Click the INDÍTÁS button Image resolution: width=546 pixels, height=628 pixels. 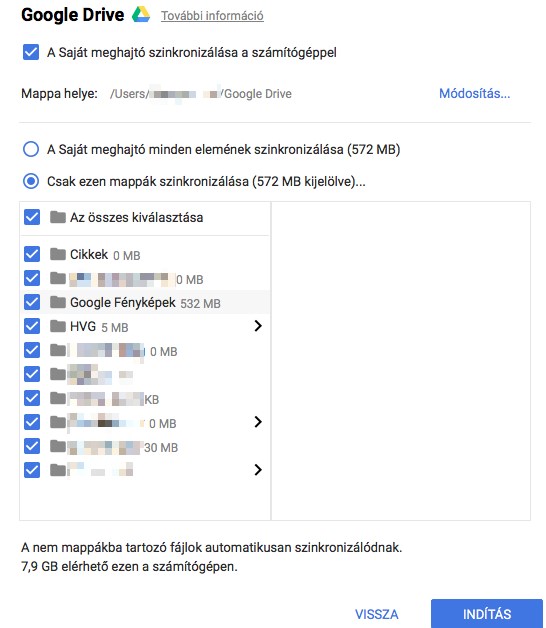click(487, 614)
